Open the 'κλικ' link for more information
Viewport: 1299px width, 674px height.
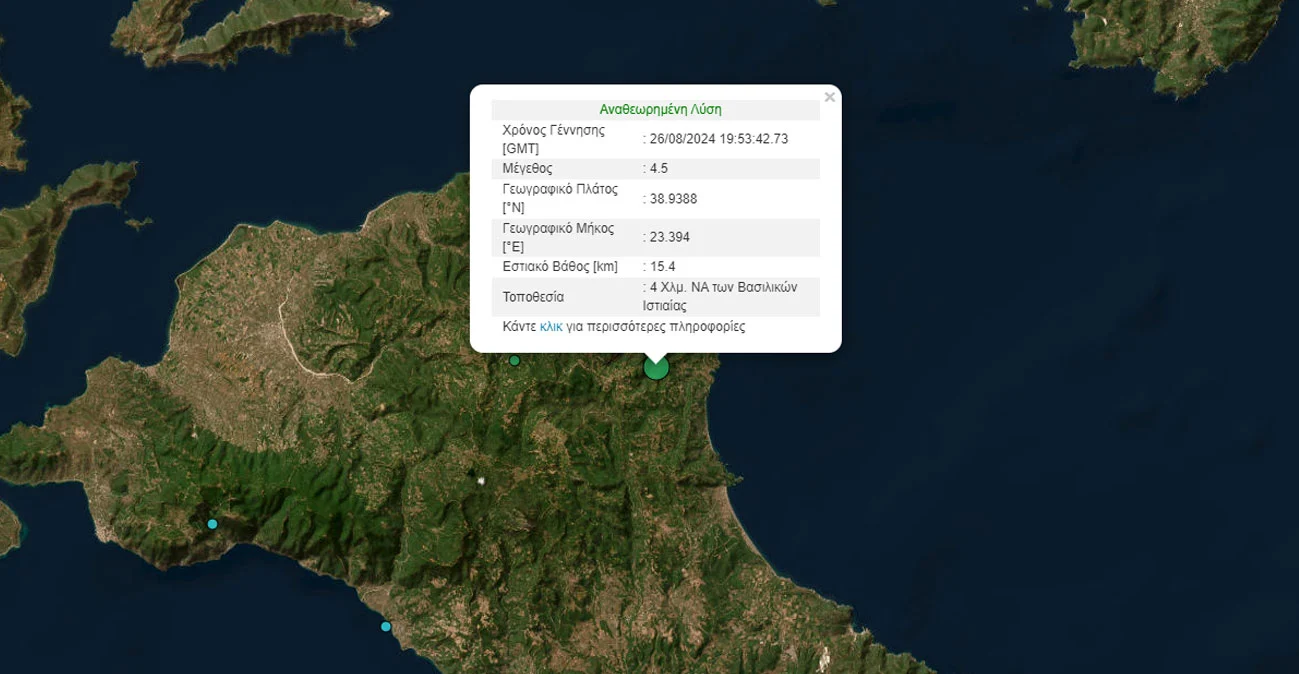[551, 327]
